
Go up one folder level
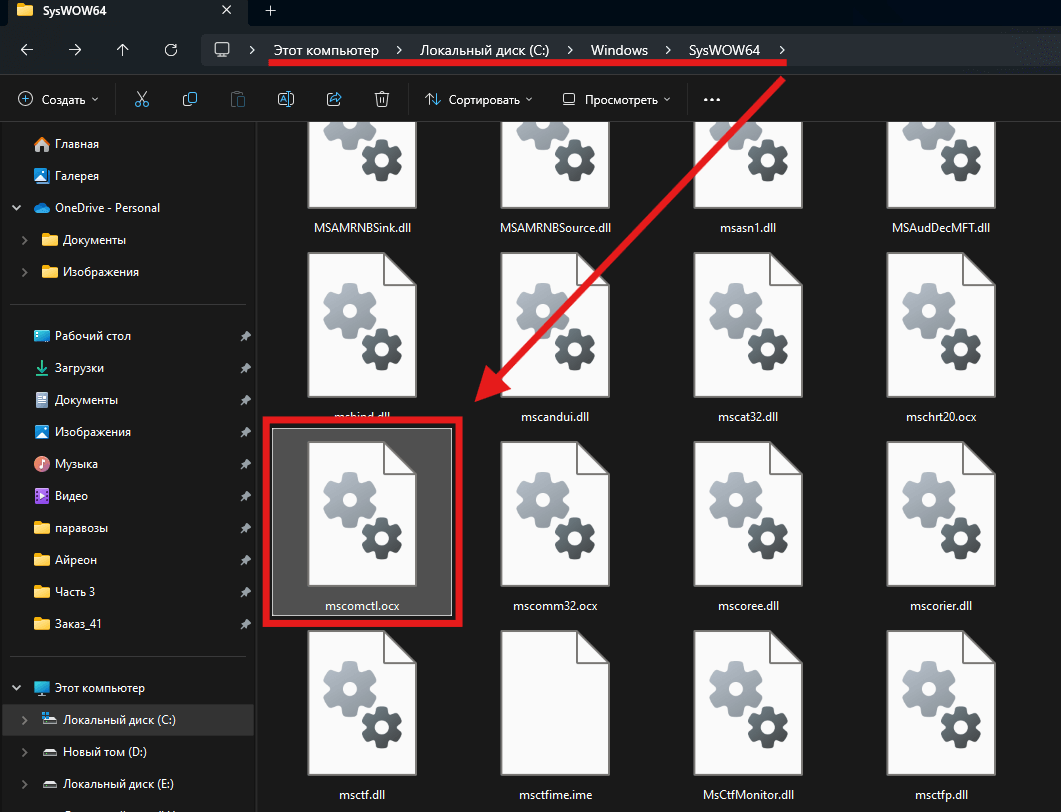click(x=122, y=50)
